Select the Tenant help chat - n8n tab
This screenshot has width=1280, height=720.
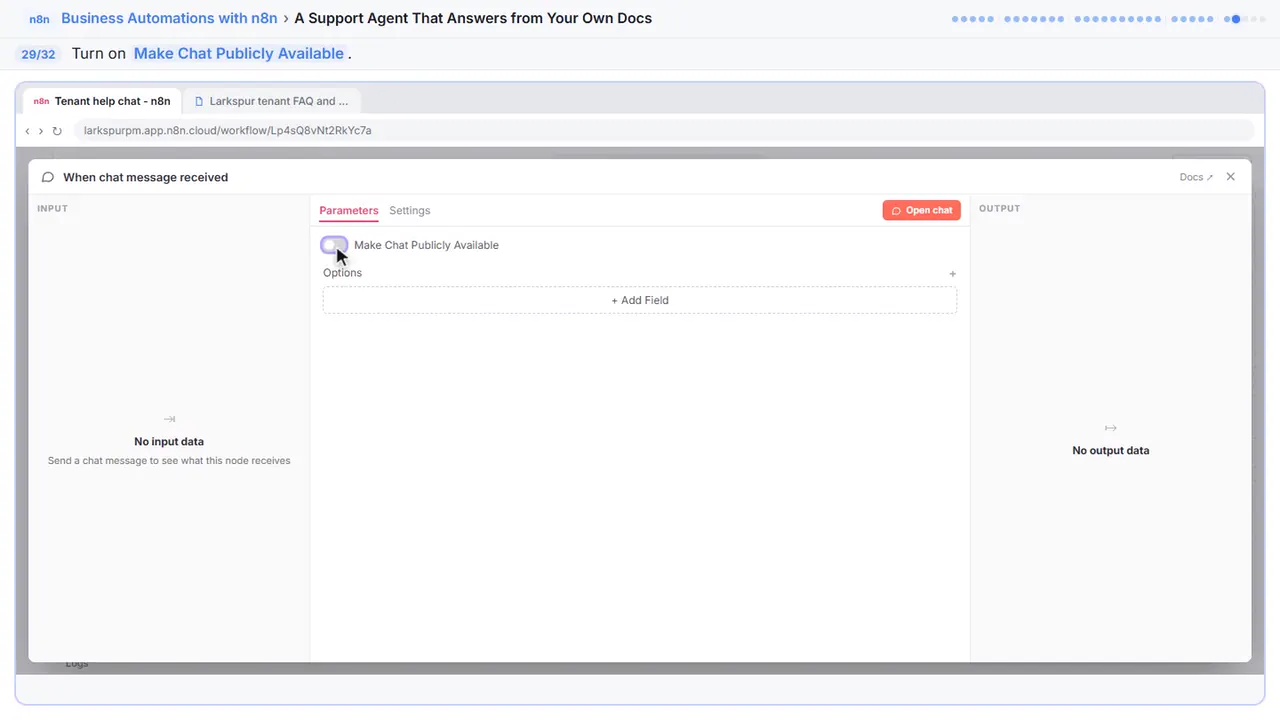coord(102,101)
